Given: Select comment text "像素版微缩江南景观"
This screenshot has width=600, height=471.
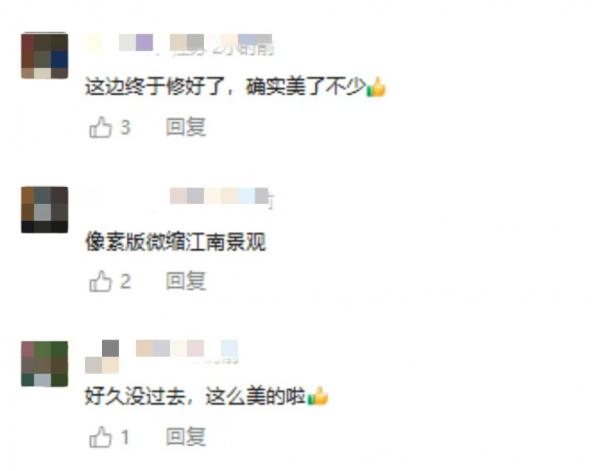Looking at the screenshot, I should pos(175,241).
